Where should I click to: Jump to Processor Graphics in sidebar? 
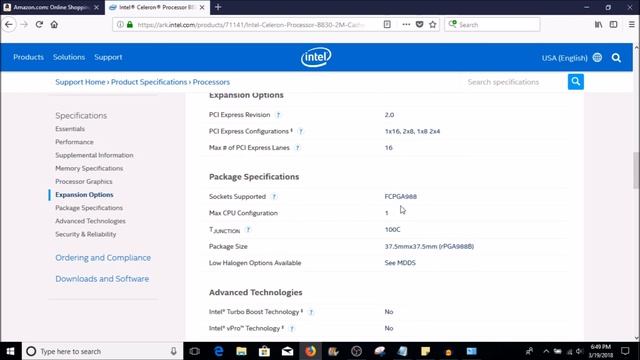[84, 181]
